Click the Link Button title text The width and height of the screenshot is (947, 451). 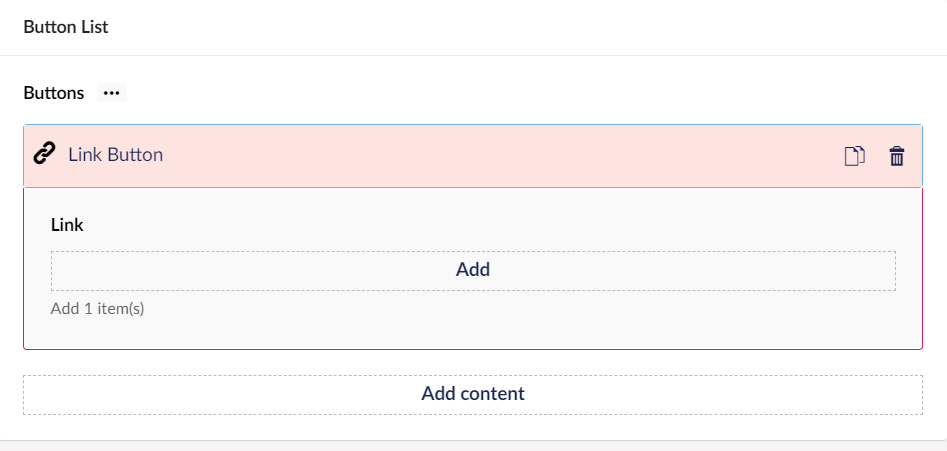[x=115, y=155]
